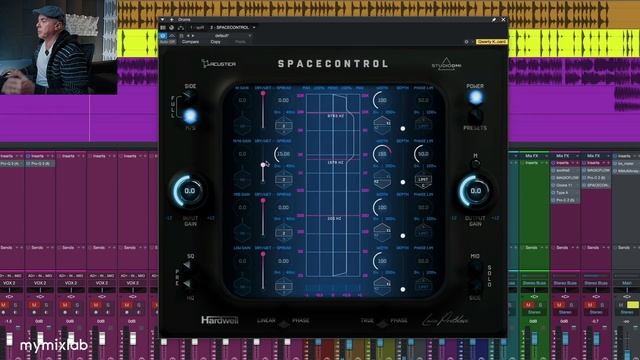The height and width of the screenshot is (360, 640).
Task: Open dropdown arrow beside SPACECONTROL tab
Action: coord(254,28)
